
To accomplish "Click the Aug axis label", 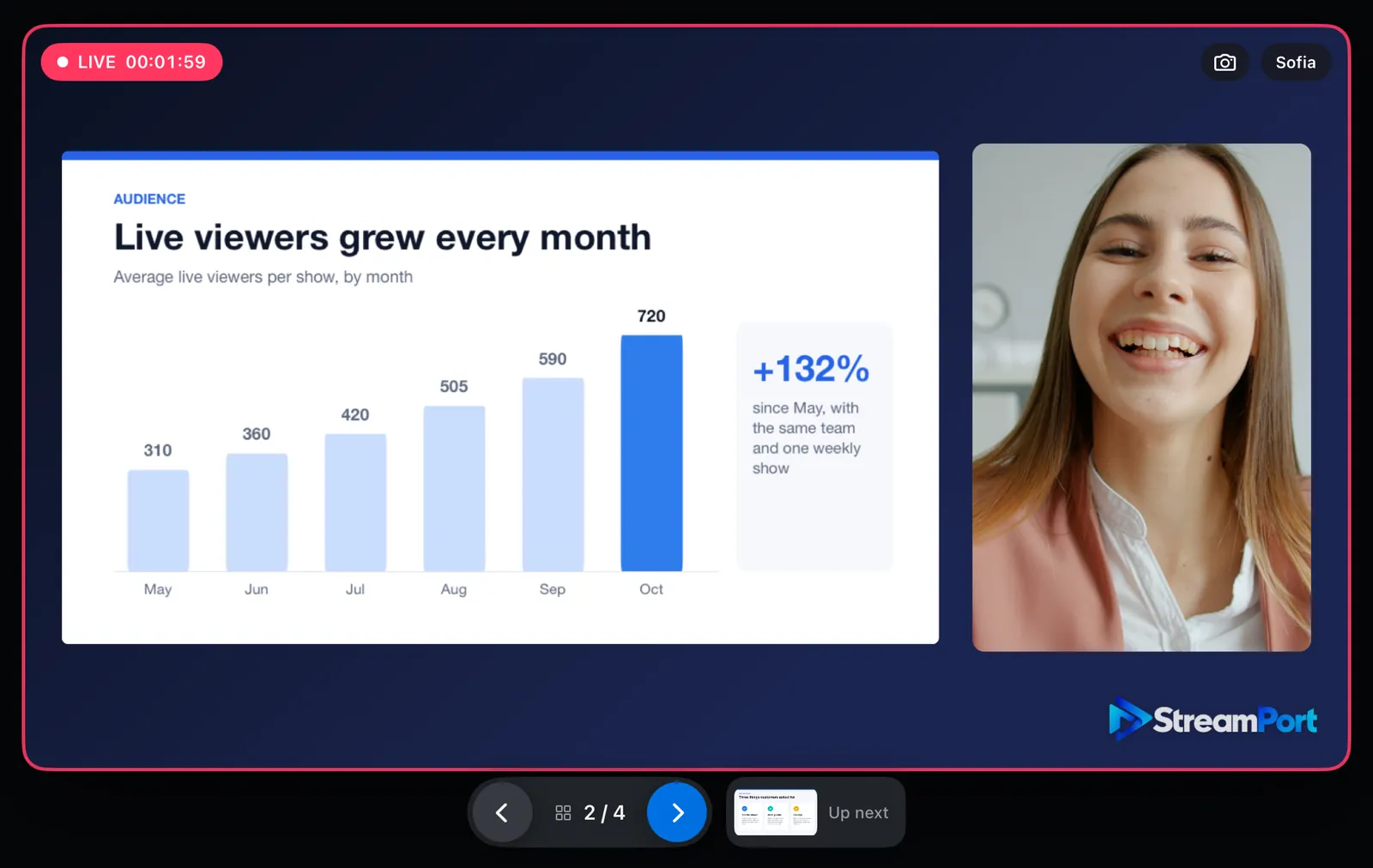I will click(454, 589).
